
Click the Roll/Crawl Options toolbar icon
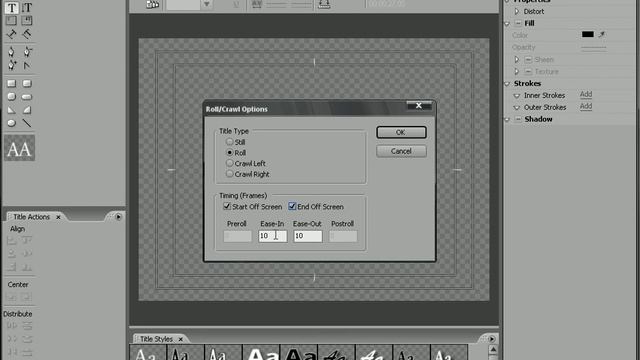[152, 4]
